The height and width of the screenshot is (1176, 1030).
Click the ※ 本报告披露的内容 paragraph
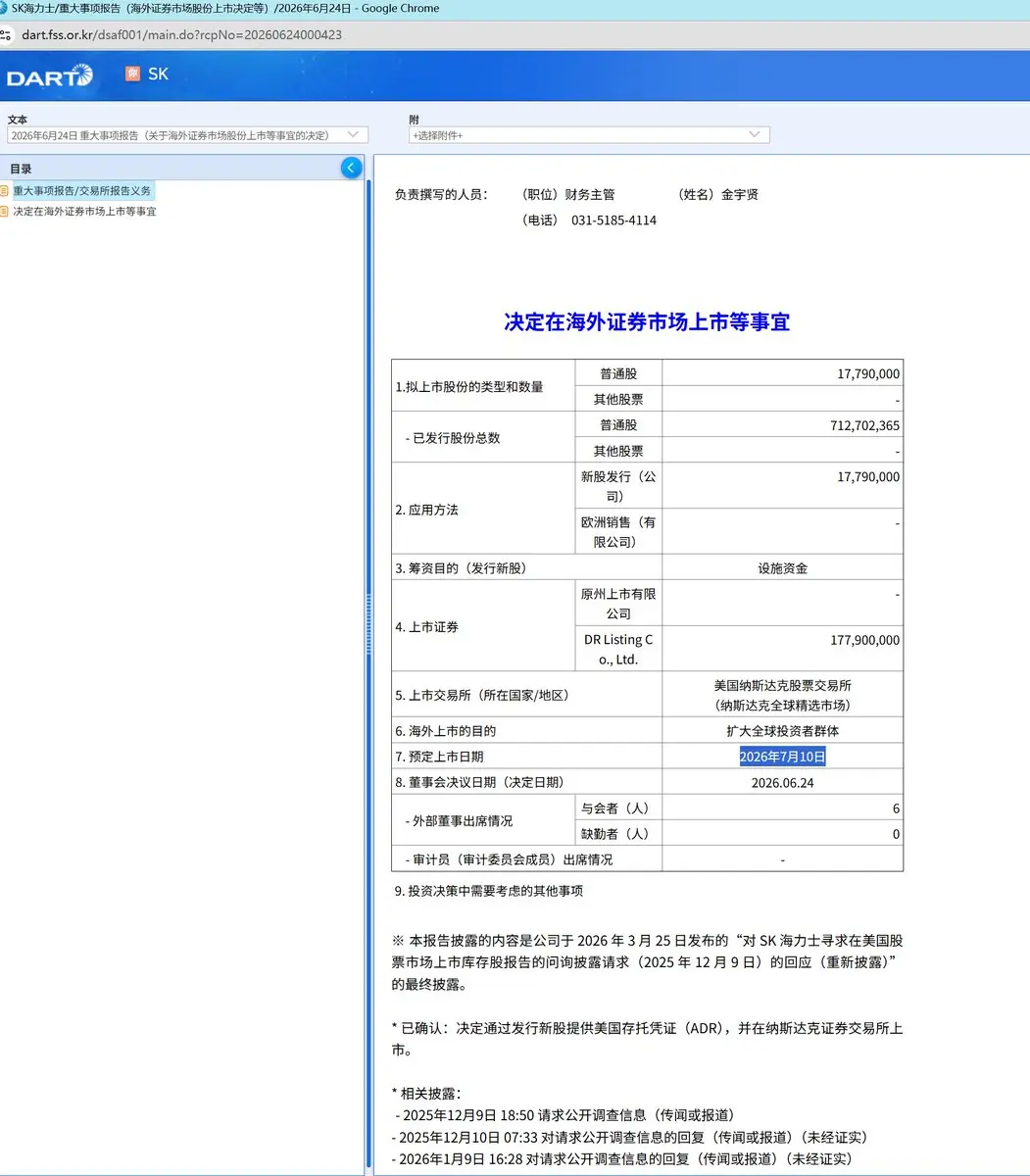pyautogui.click(x=647, y=962)
